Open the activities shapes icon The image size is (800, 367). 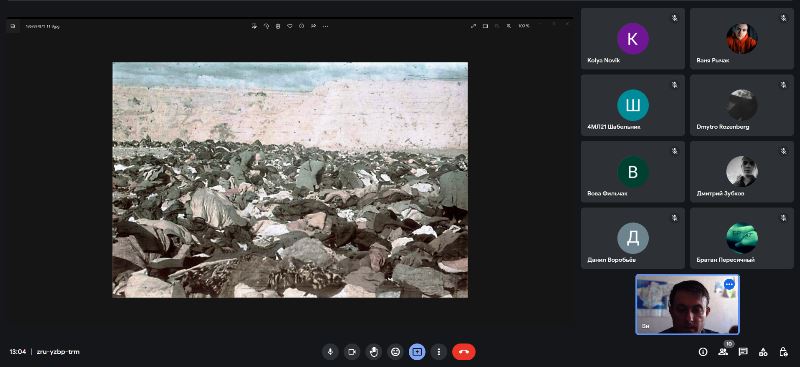pyautogui.click(x=763, y=352)
